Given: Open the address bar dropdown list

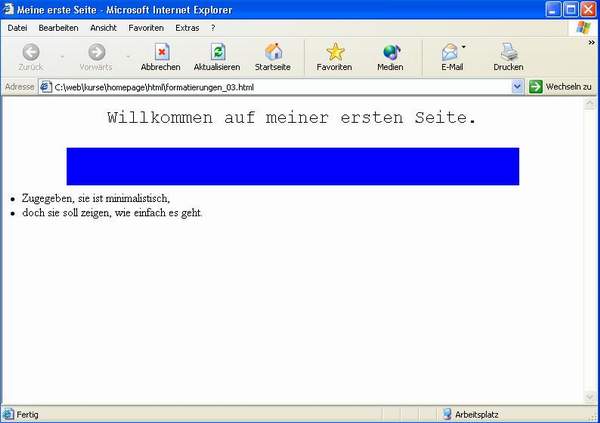Looking at the screenshot, I should 517,87.
